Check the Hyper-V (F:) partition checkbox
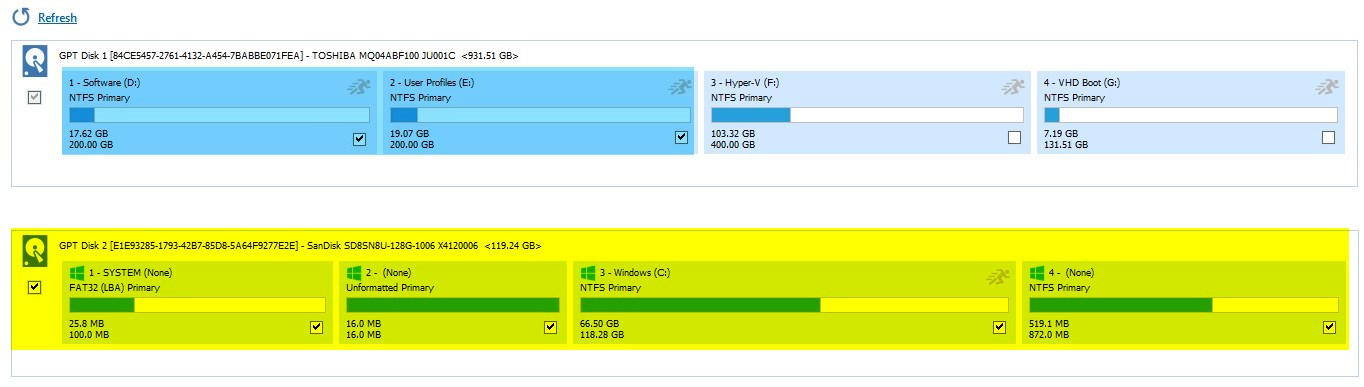 click(x=1014, y=138)
